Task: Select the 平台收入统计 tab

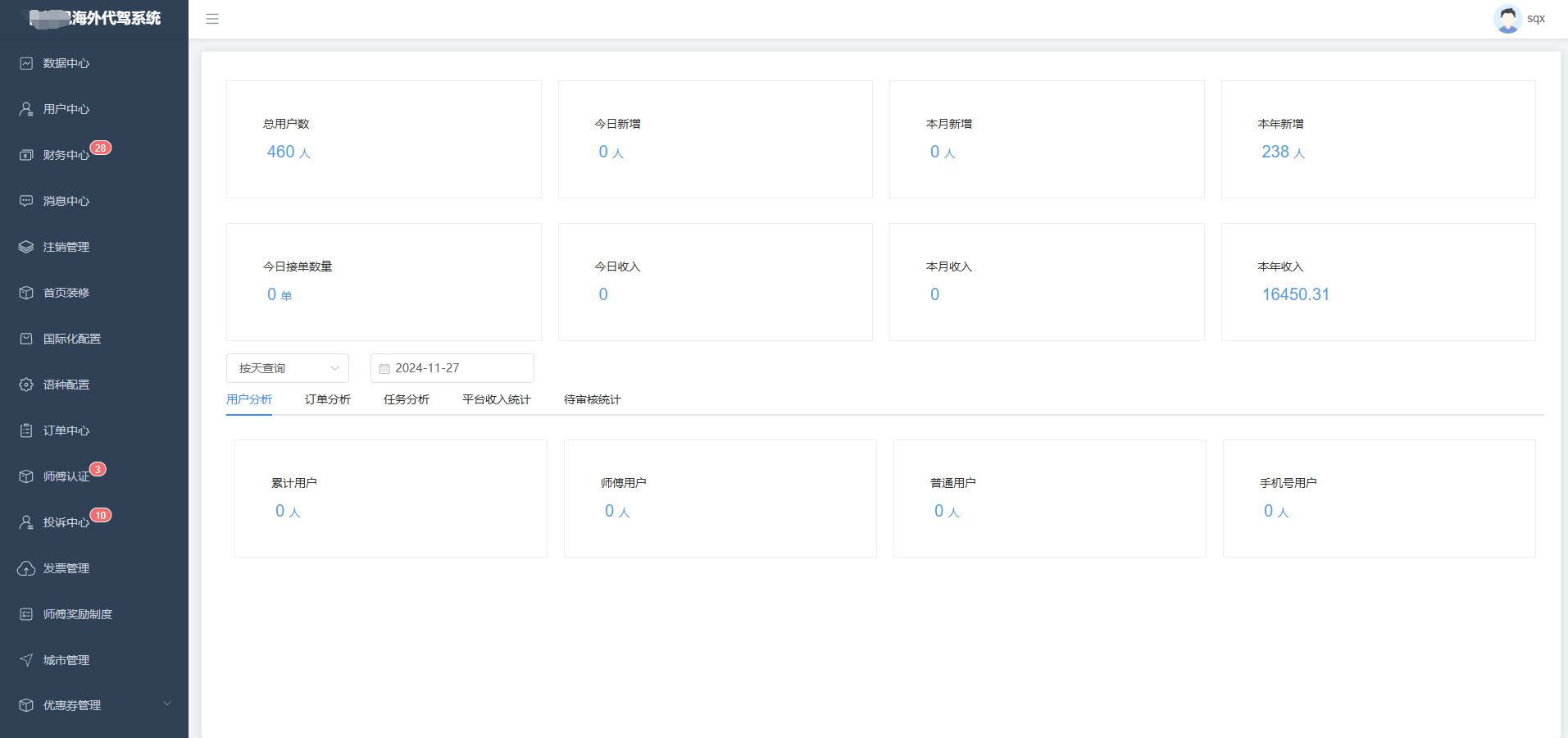Action: tap(495, 399)
